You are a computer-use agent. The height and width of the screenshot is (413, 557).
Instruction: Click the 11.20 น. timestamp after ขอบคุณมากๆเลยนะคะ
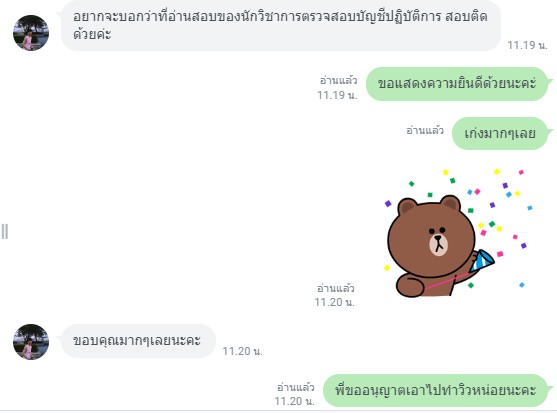242,351
